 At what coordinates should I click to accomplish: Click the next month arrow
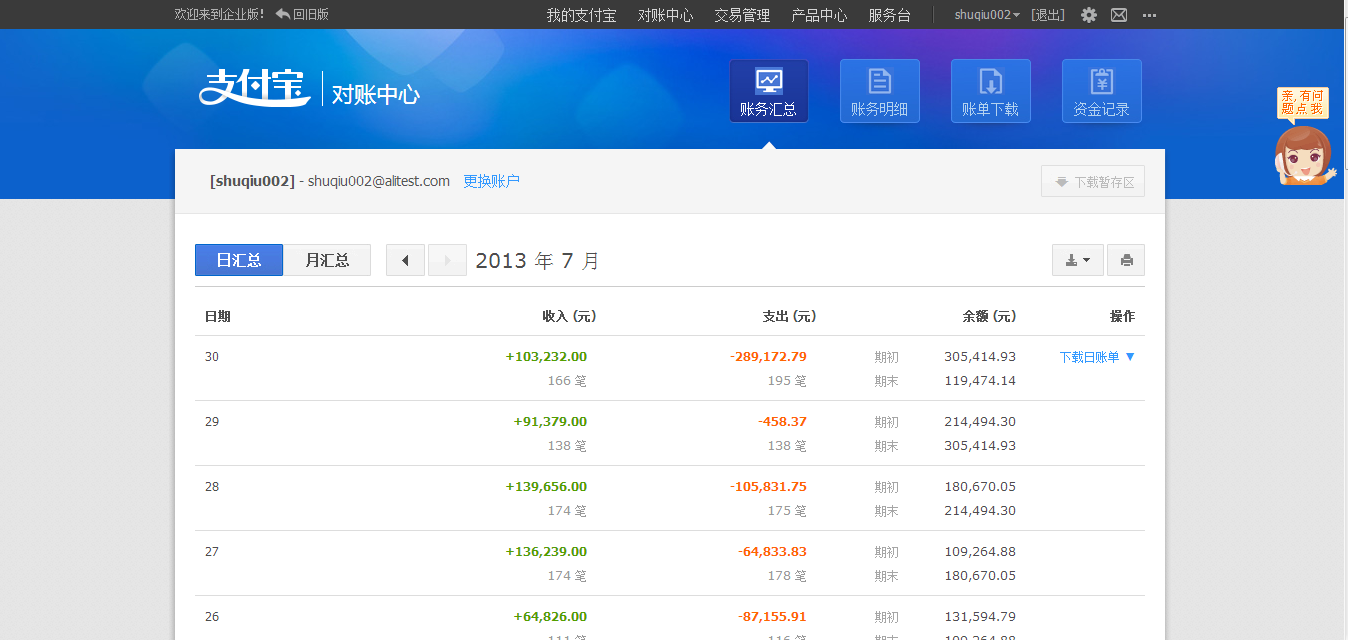[447, 260]
